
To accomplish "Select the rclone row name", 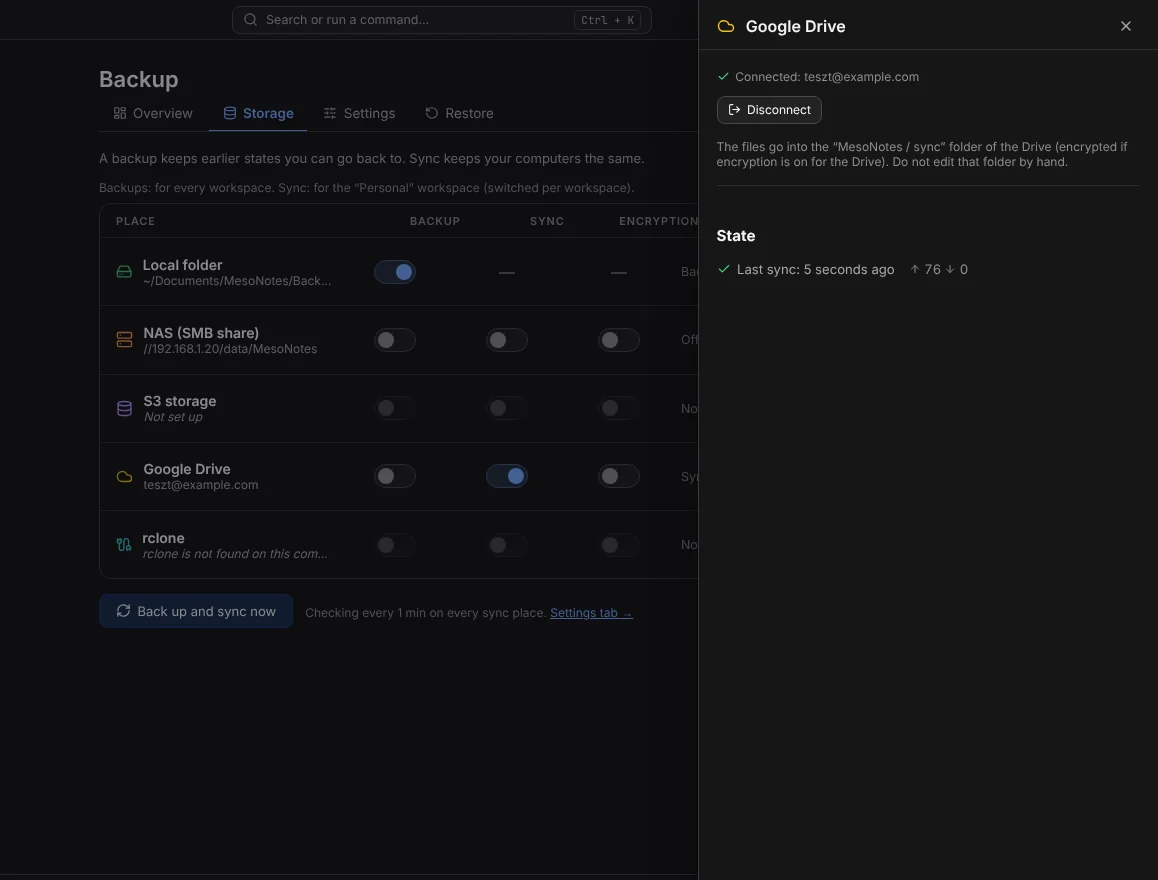I will (x=163, y=538).
